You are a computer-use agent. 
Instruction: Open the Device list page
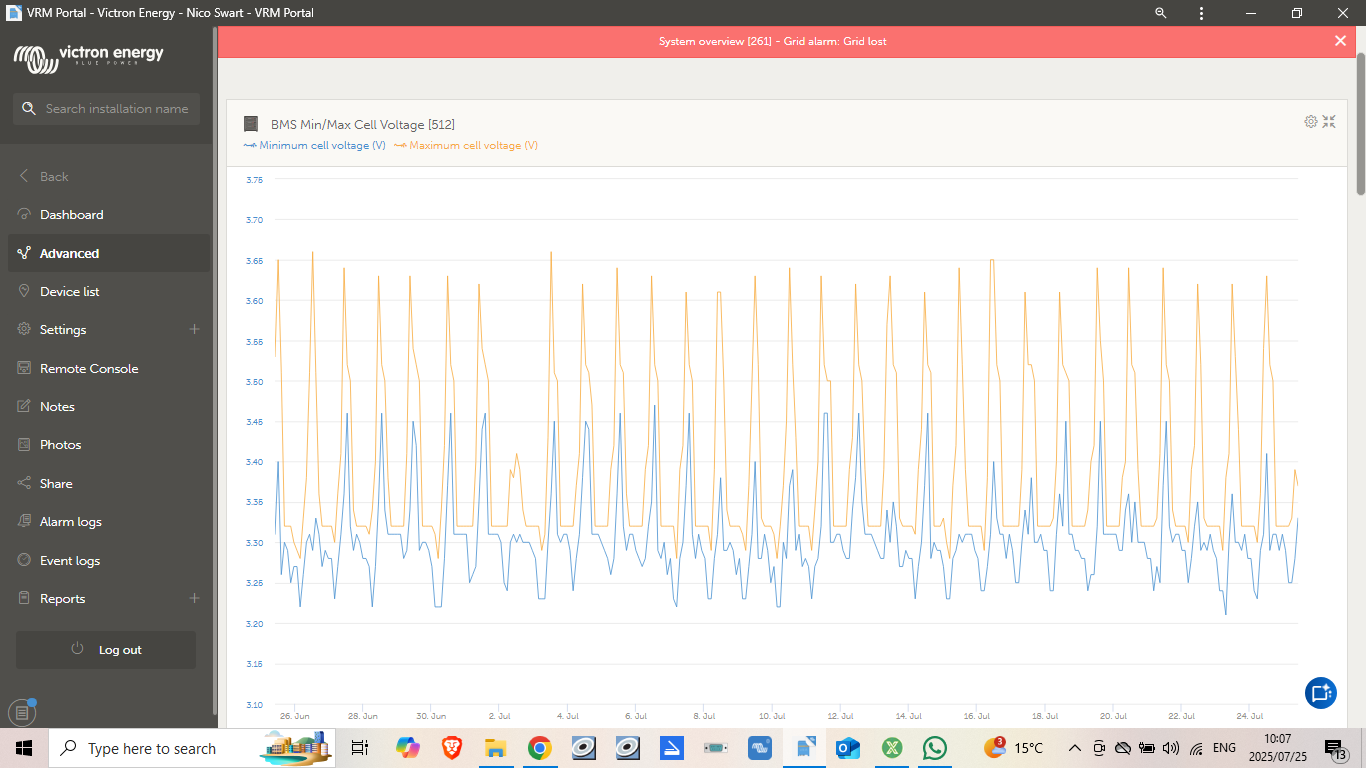[x=69, y=292]
